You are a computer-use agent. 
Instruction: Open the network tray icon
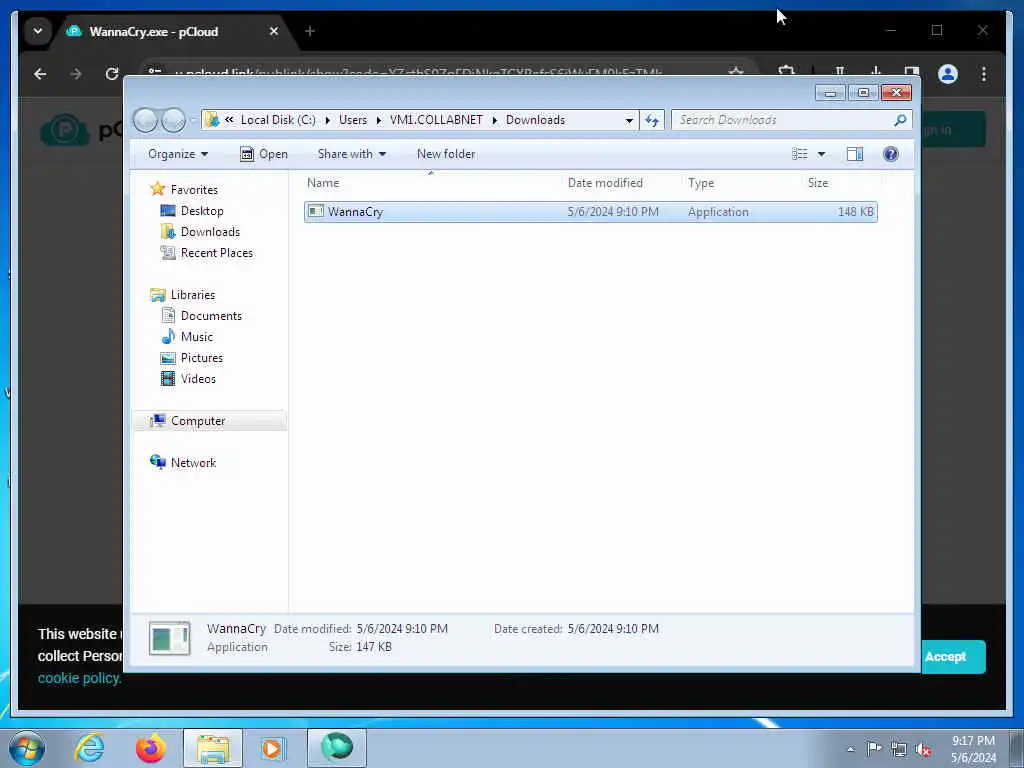tap(899, 749)
